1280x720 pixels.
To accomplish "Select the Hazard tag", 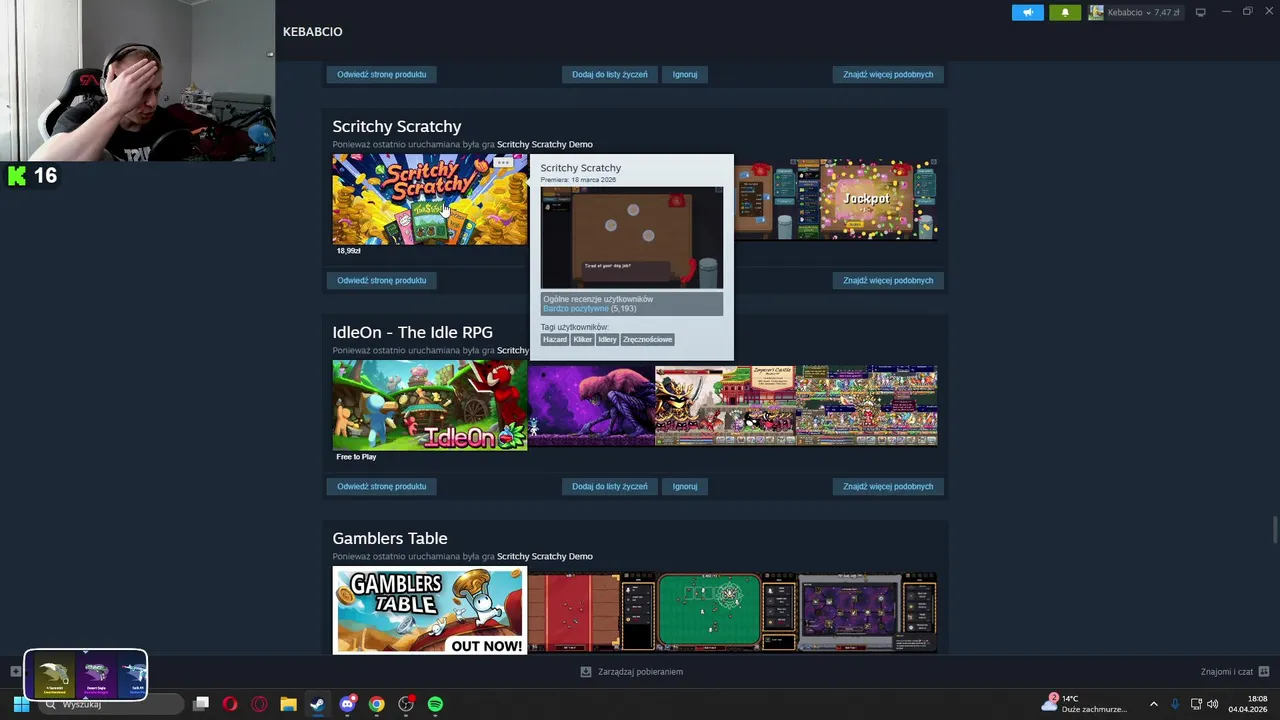I will coord(555,339).
